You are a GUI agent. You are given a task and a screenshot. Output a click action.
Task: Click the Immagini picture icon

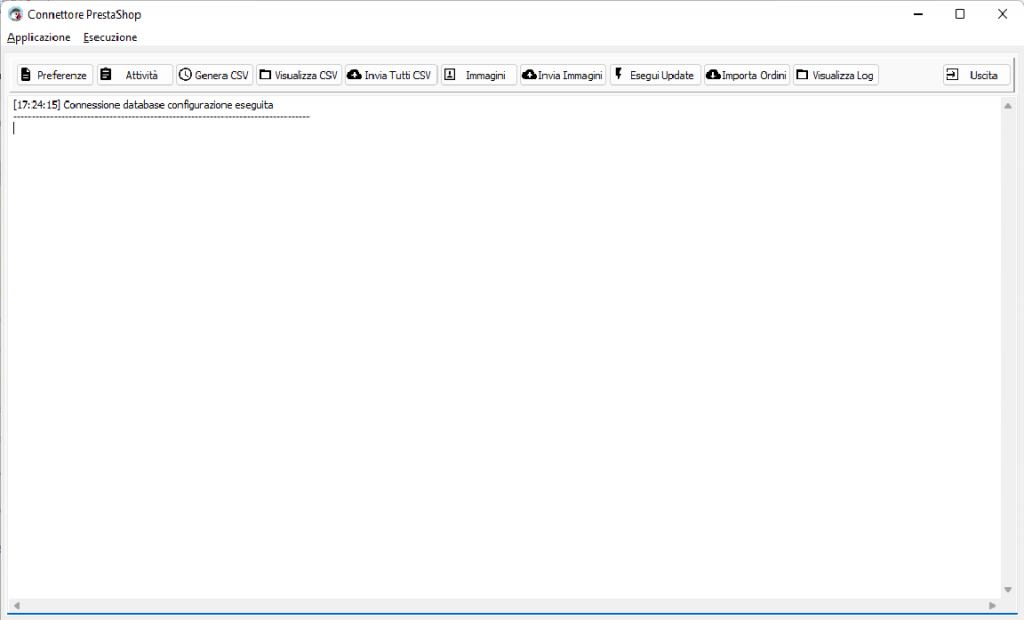[x=449, y=74]
